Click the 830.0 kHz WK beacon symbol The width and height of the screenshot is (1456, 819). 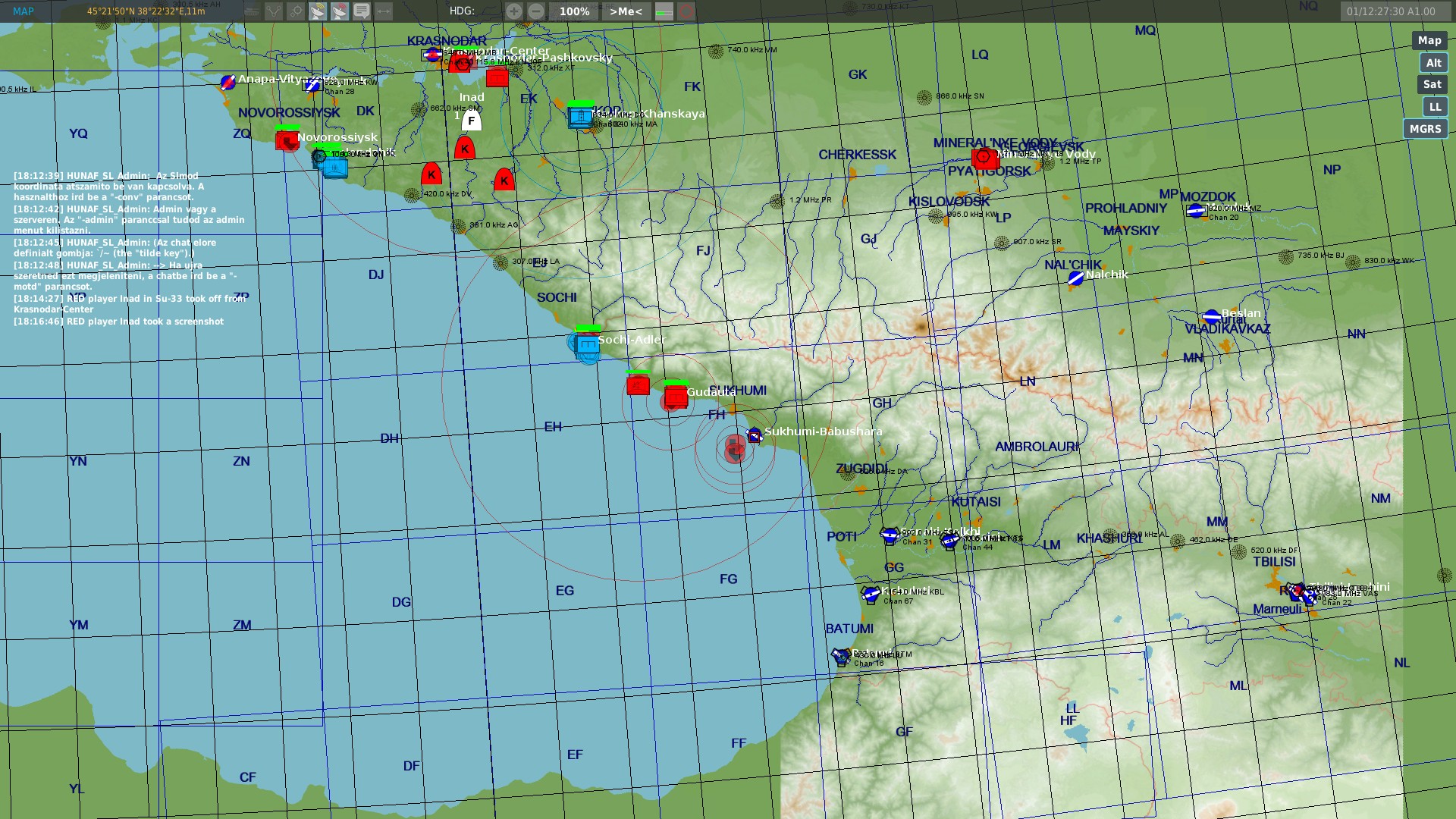click(x=1352, y=262)
